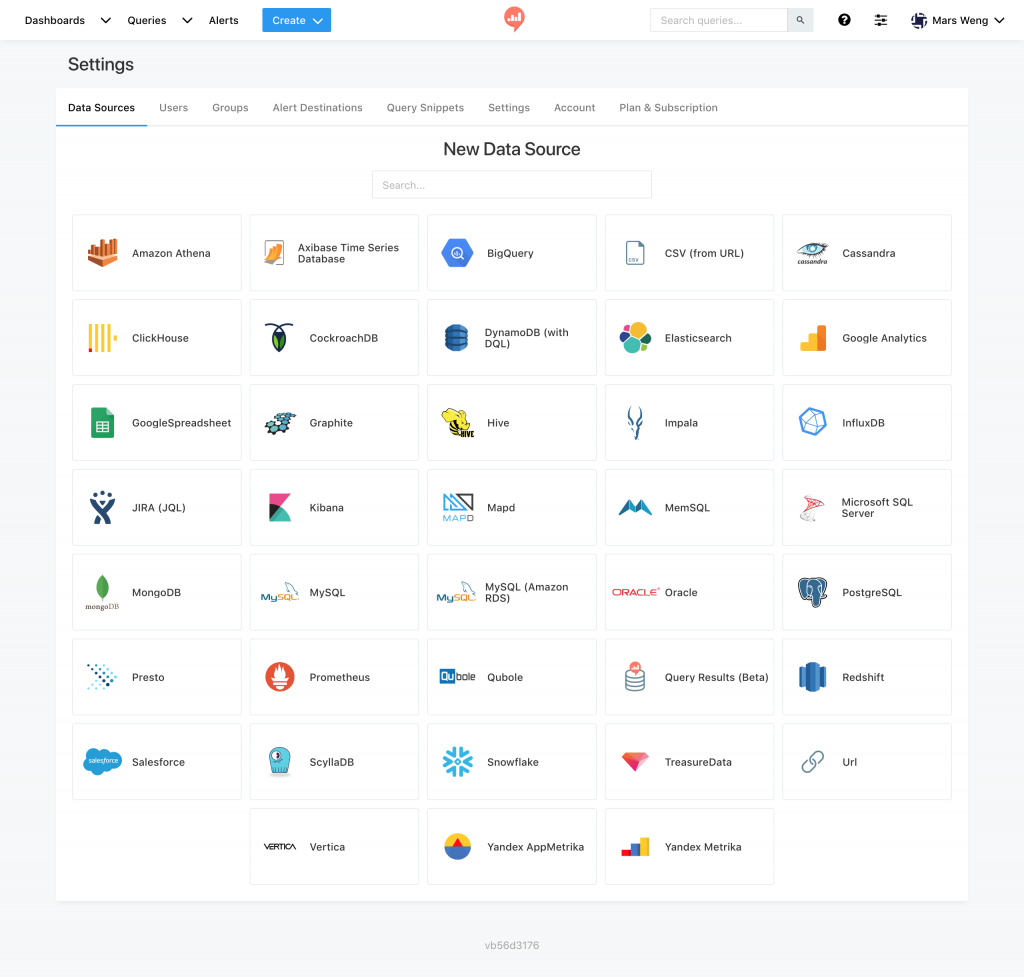Image resolution: width=1024 pixels, height=977 pixels.
Task: Select the CockroachDB bug icon
Action: (x=280, y=338)
